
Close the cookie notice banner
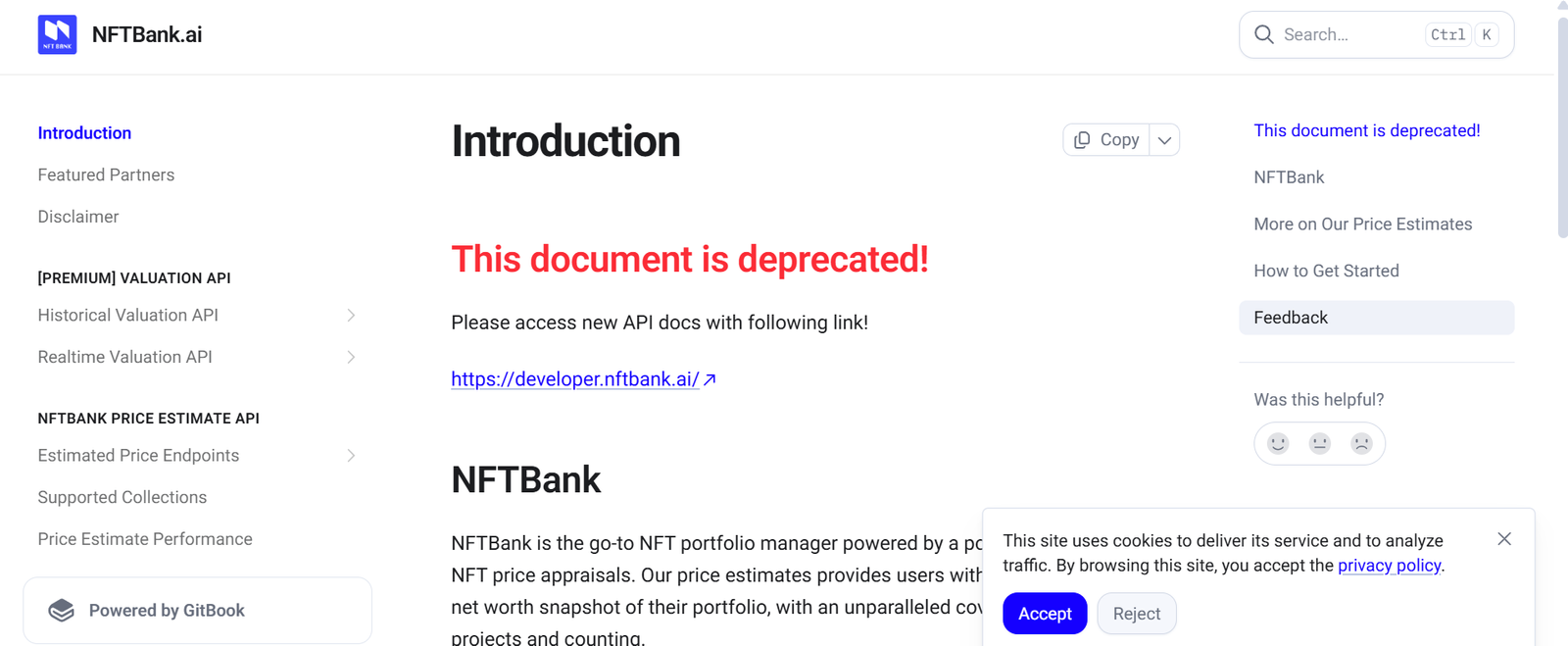1504,539
